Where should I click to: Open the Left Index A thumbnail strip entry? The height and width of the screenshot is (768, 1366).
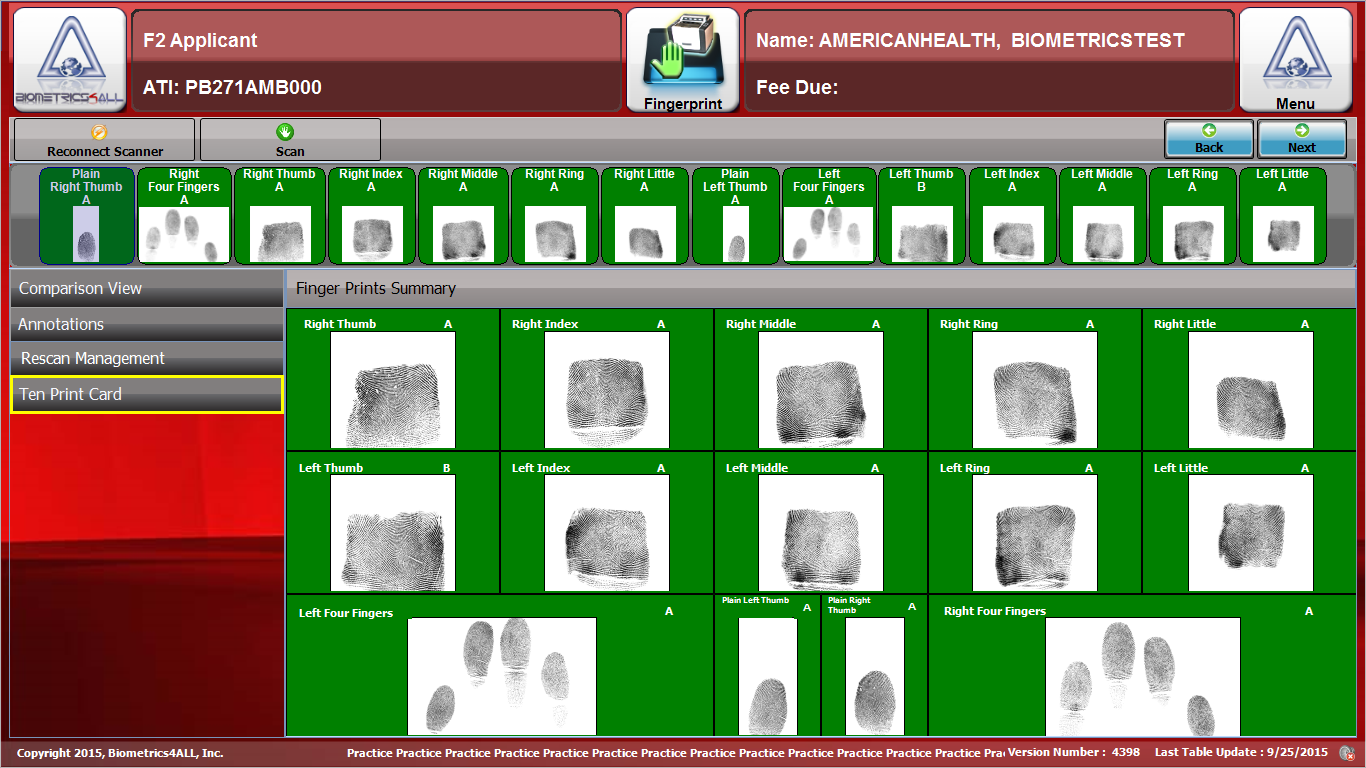tap(1012, 215)
